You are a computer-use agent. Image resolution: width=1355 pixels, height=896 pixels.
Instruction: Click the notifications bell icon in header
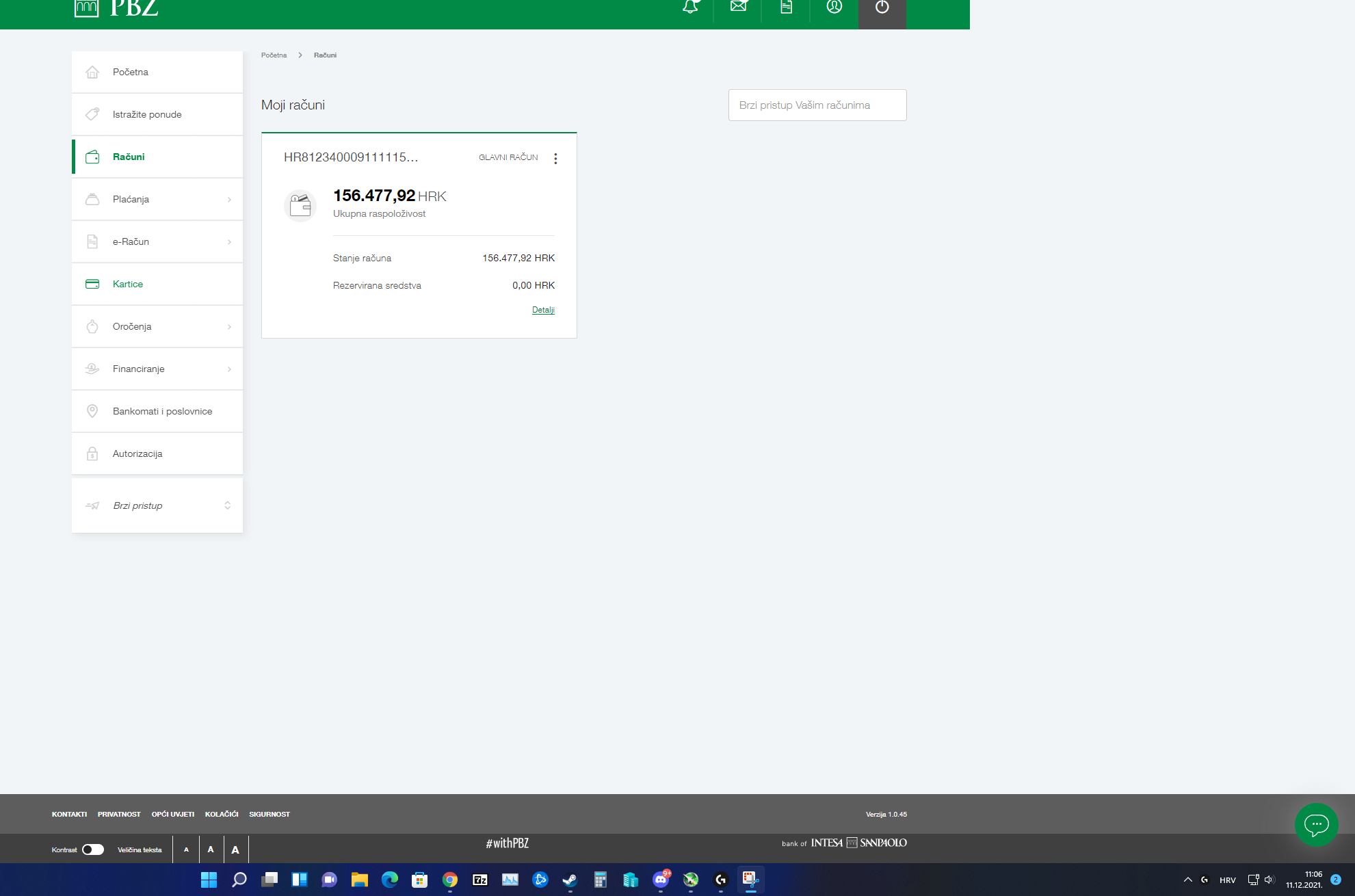690,7
